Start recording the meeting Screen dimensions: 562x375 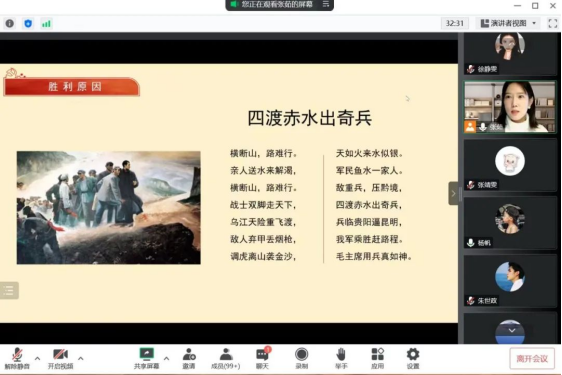pos(302,358)
